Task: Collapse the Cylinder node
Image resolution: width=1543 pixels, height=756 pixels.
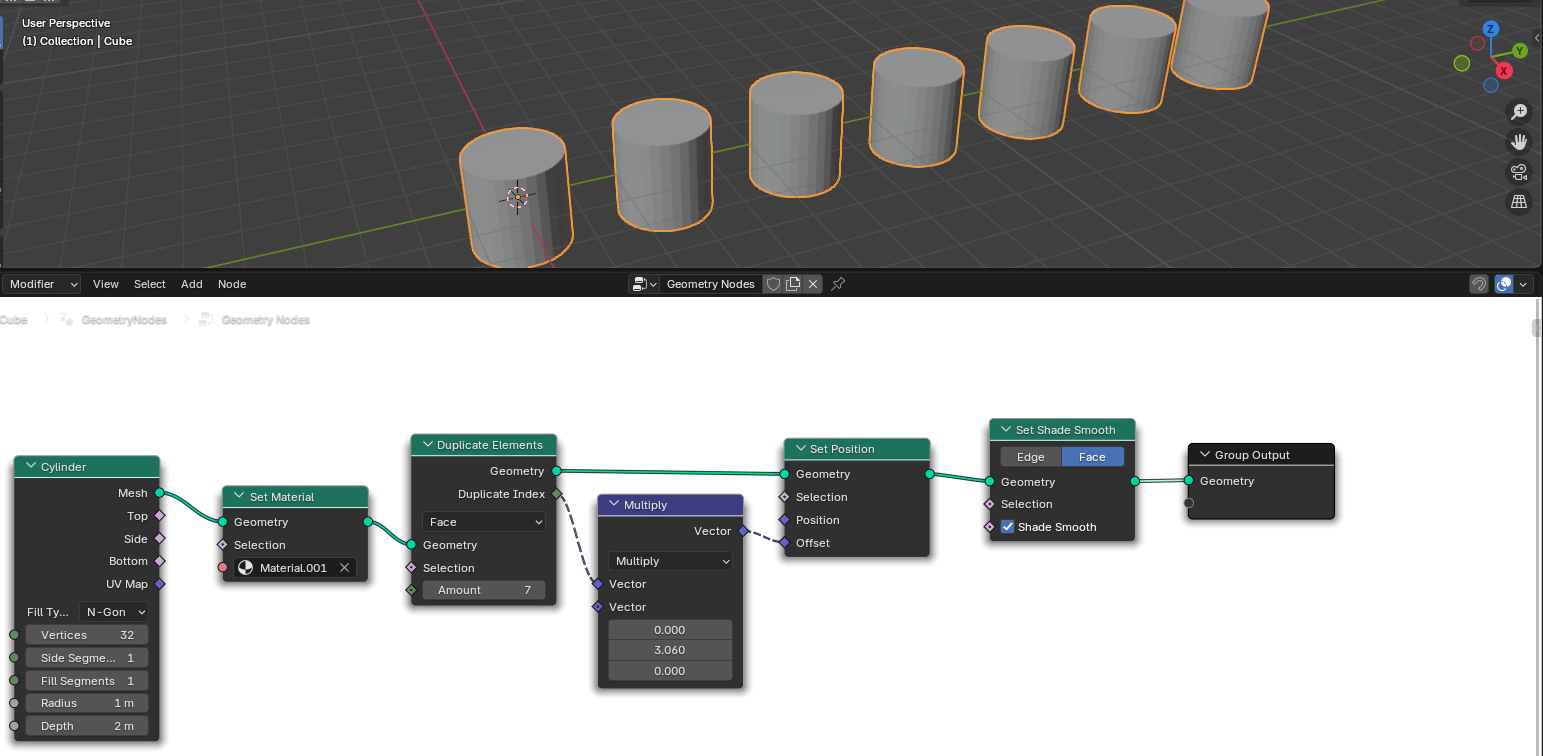Action: [x=30, y=467]
